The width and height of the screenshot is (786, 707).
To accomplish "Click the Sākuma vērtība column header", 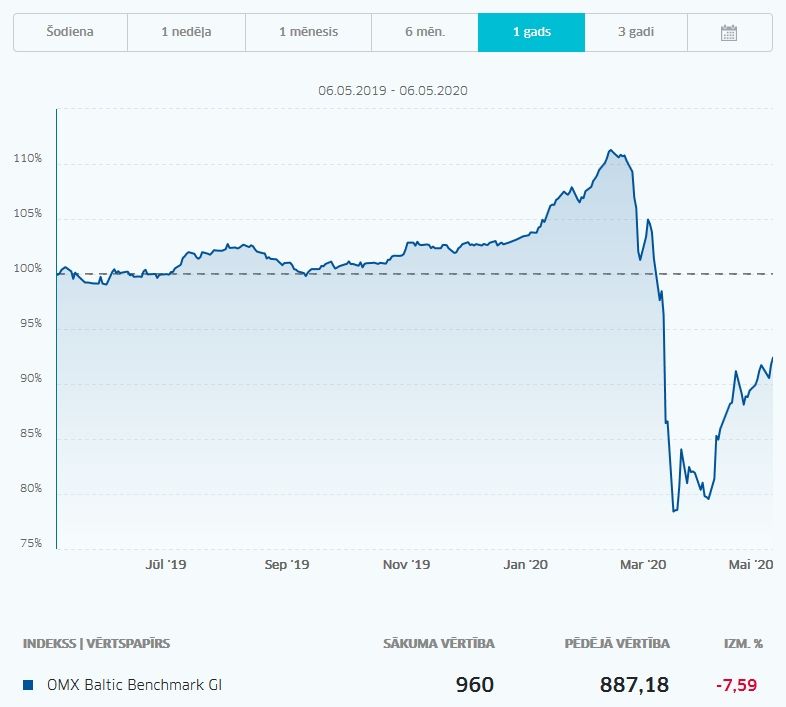I will pyautogui.click(x=439, y=644).
